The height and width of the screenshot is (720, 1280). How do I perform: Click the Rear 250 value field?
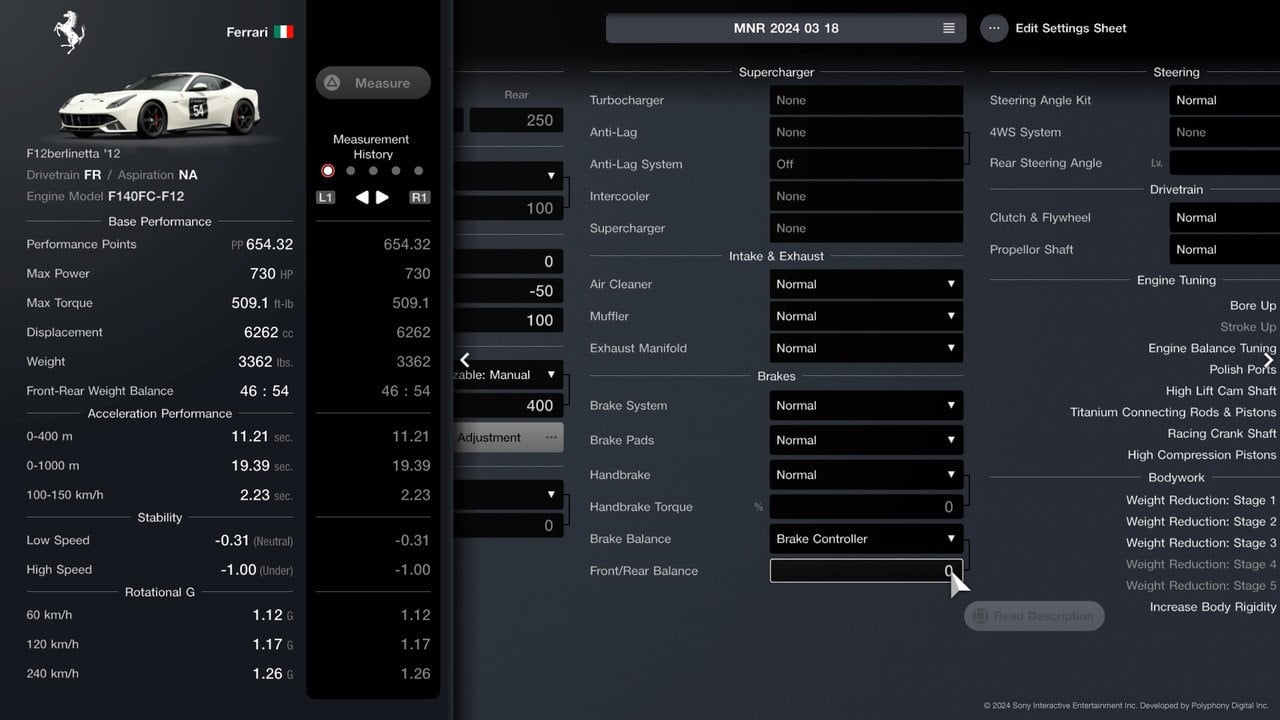click(517, 120)
